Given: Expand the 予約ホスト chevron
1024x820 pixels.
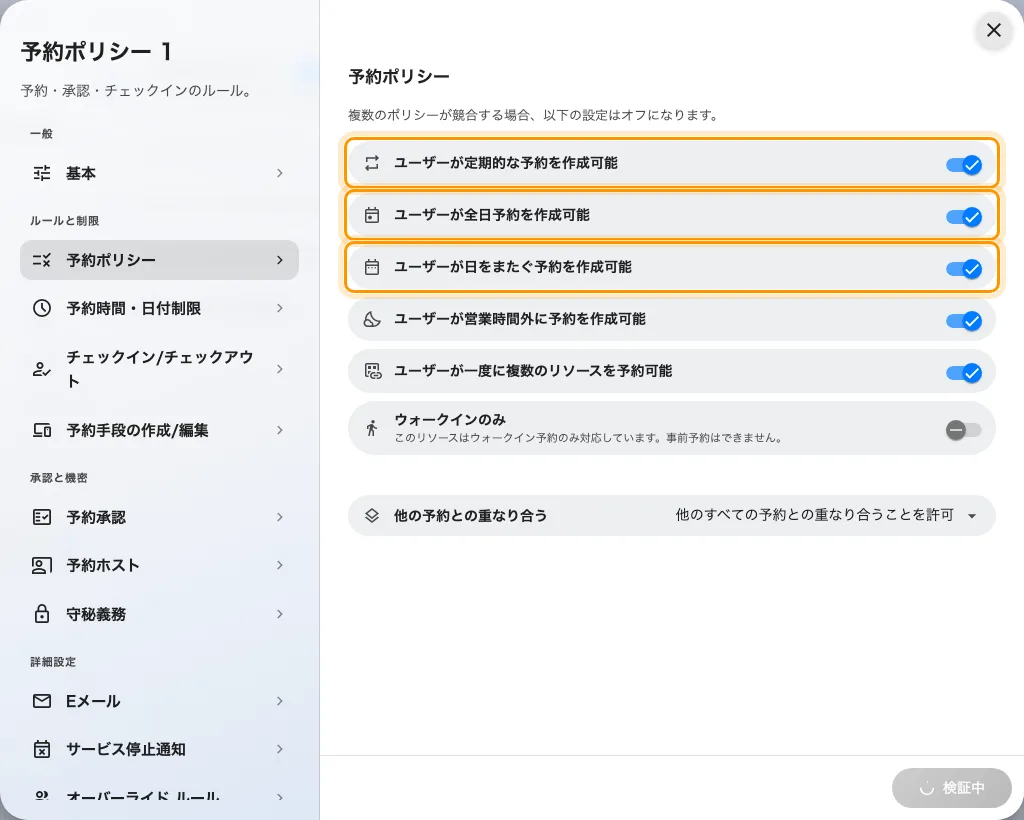Looking at the screenshot, I should click(x=280, y=565).
